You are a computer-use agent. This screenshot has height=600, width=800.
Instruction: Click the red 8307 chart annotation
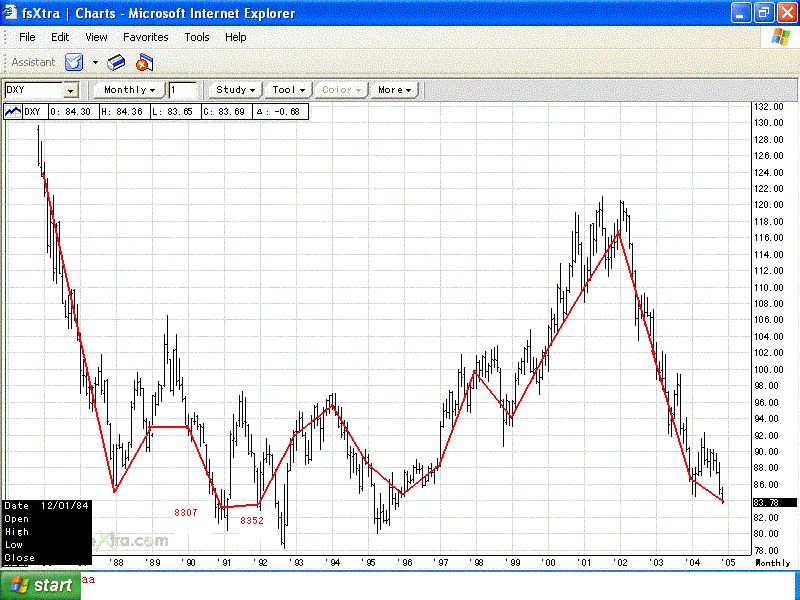pyautogui.click(x=186, y=513)
